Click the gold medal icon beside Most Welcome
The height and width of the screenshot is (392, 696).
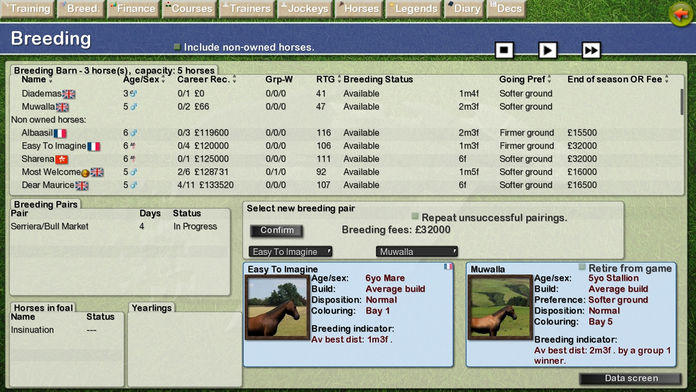point(85,173)
